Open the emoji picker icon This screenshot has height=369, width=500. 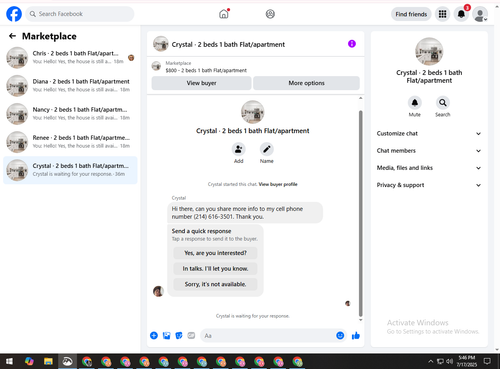tap(340, 336)
